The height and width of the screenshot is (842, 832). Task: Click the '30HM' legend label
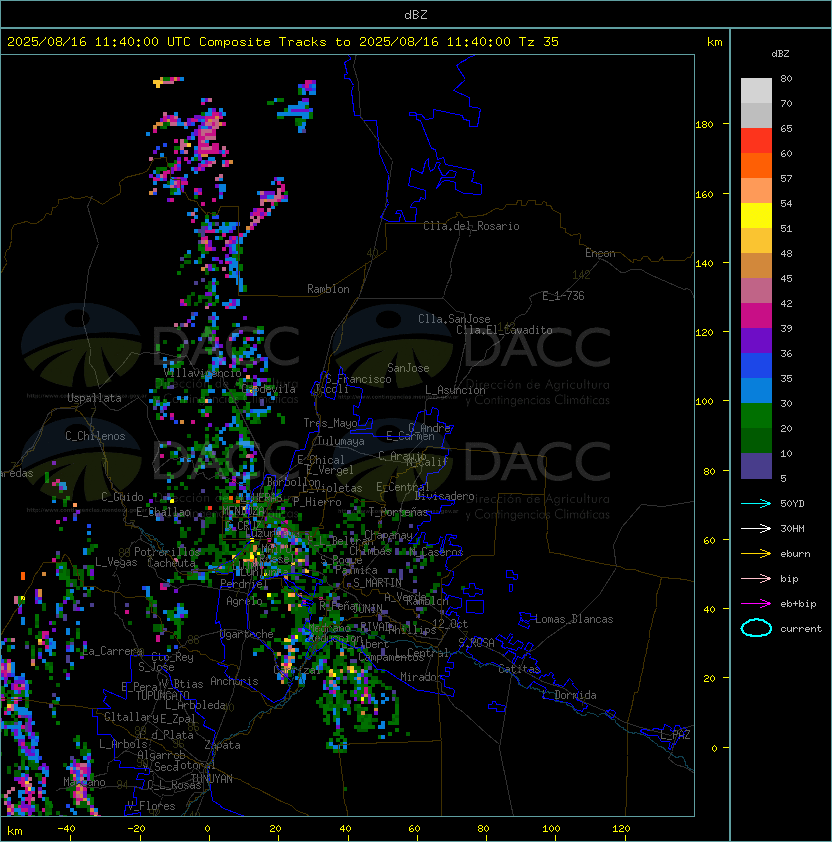[792, 528]
